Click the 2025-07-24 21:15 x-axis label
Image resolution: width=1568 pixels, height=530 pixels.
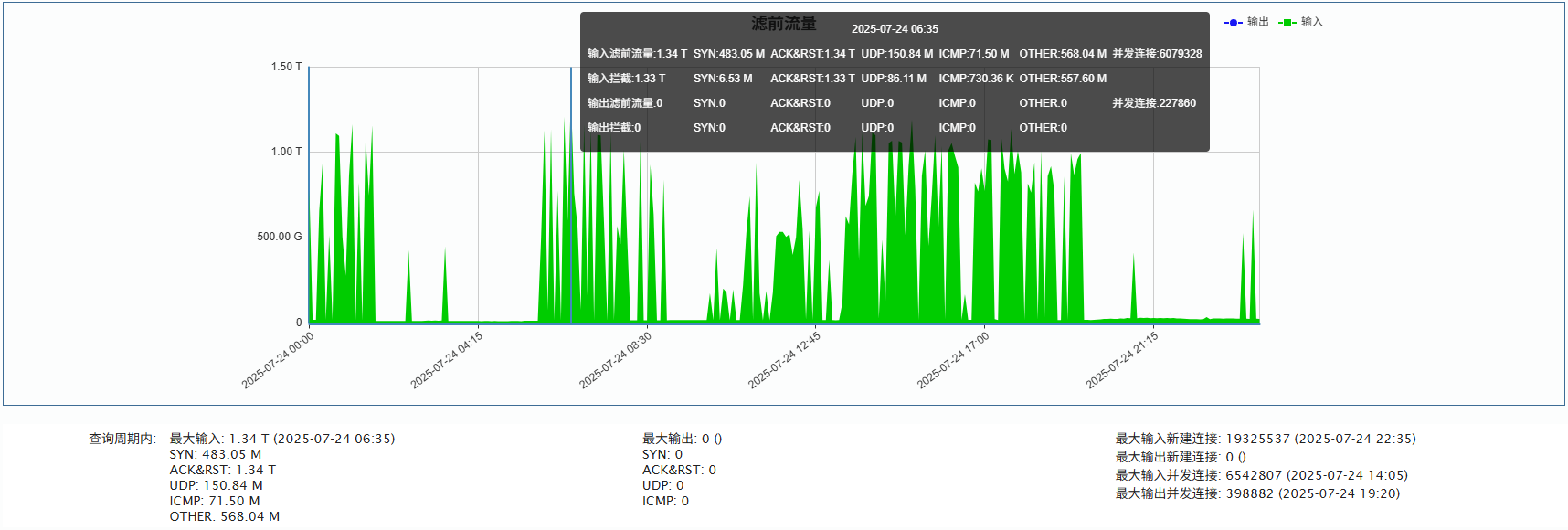tap(1122, 360)
